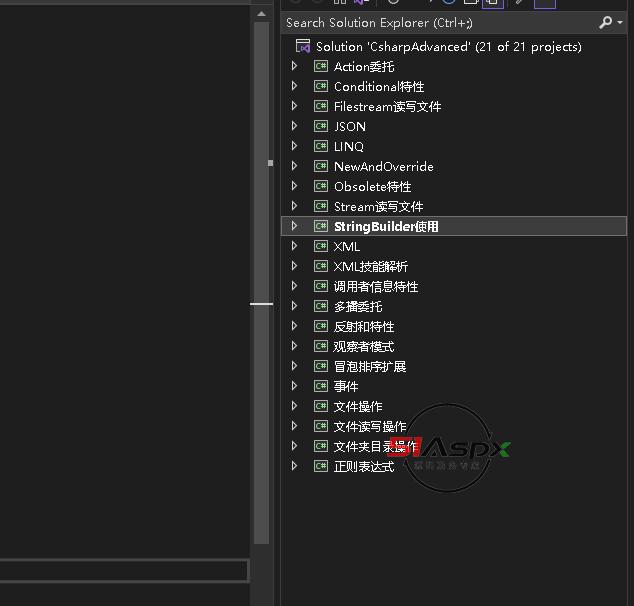
Task: Click the C# project icon for 文件操作
Action: coord(321,406)
